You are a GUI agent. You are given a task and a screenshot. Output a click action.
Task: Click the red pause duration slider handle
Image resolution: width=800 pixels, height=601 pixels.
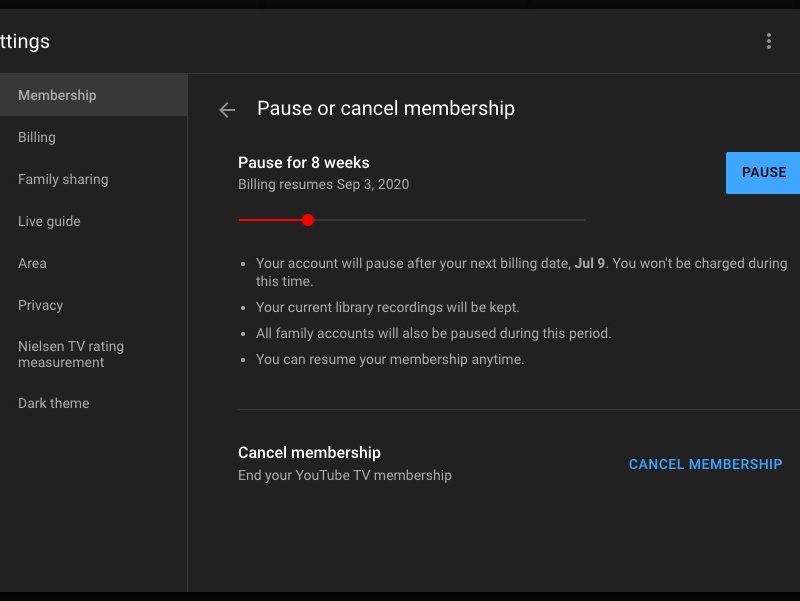(308, 220)
